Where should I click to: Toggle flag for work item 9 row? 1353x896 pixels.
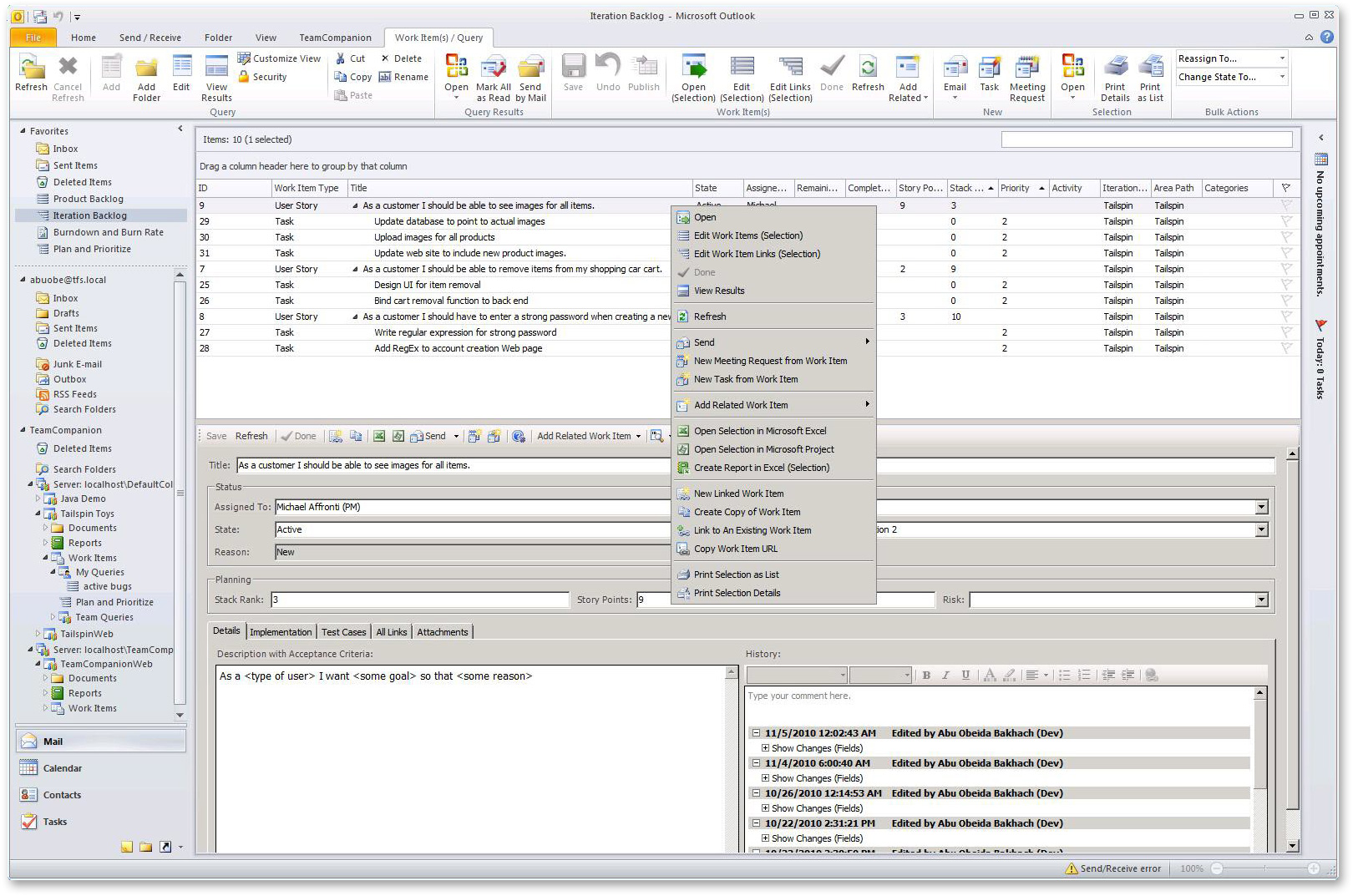pyautogui.click(x=1285, y=205)
